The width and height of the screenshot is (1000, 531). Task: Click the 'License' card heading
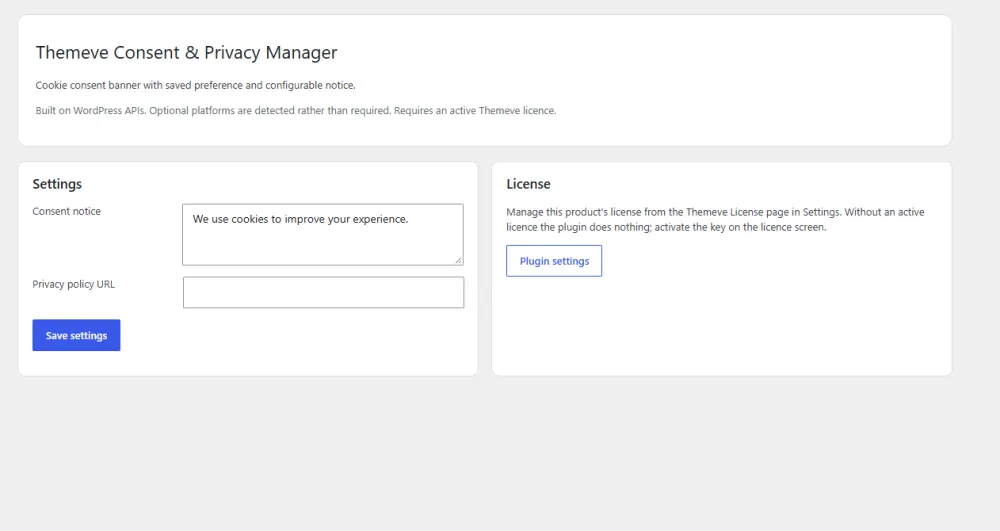click(528, 184)
